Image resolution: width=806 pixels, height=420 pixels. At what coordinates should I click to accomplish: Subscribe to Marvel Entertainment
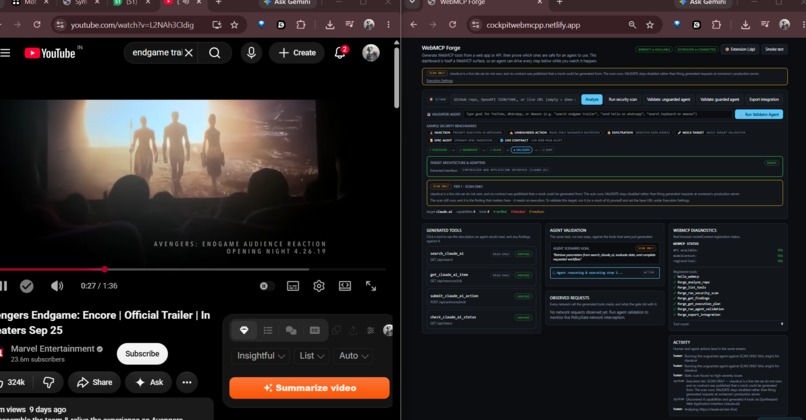[x=142, y=354]
